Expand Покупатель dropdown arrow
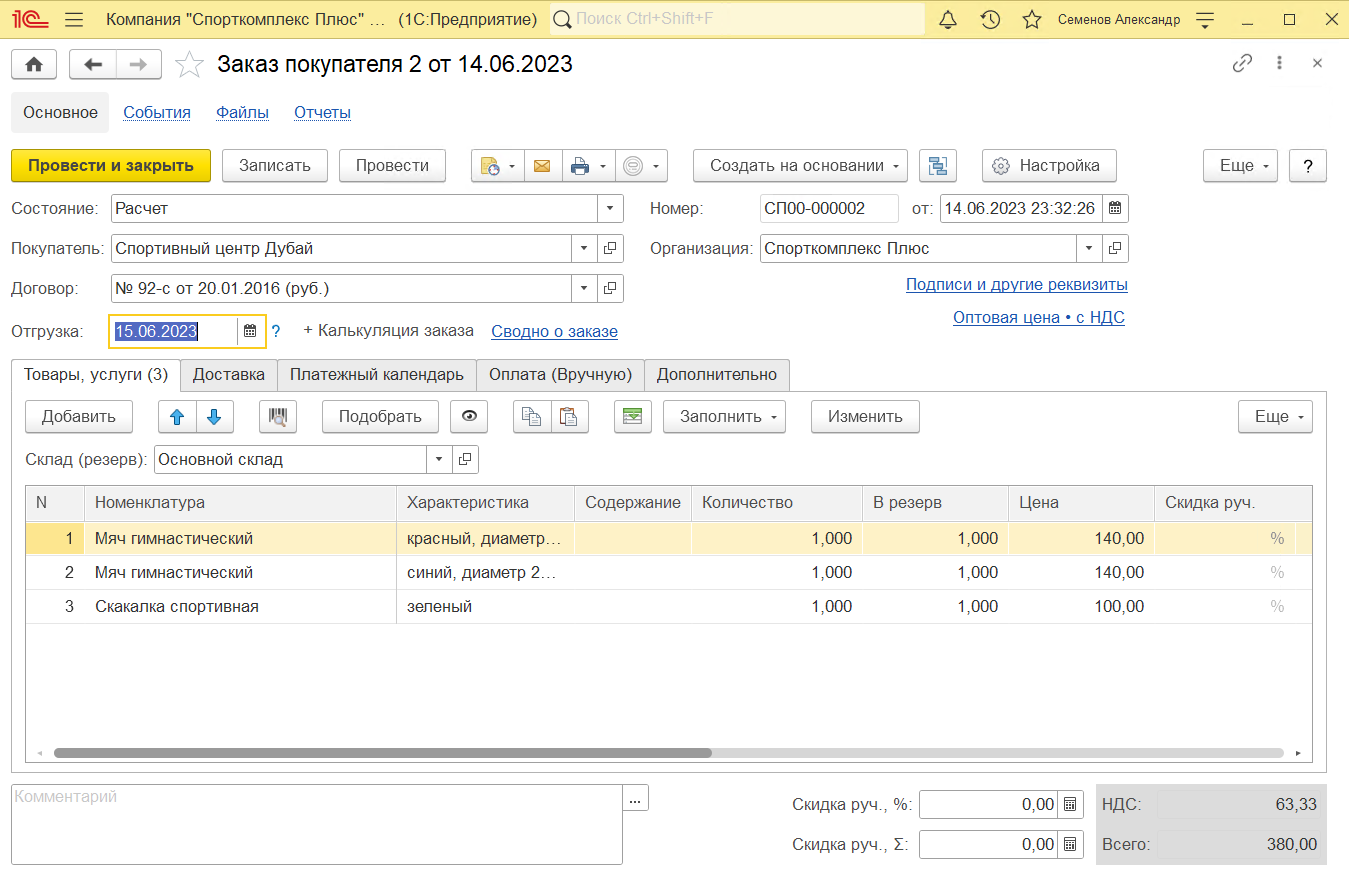 (x=585, y=249)
